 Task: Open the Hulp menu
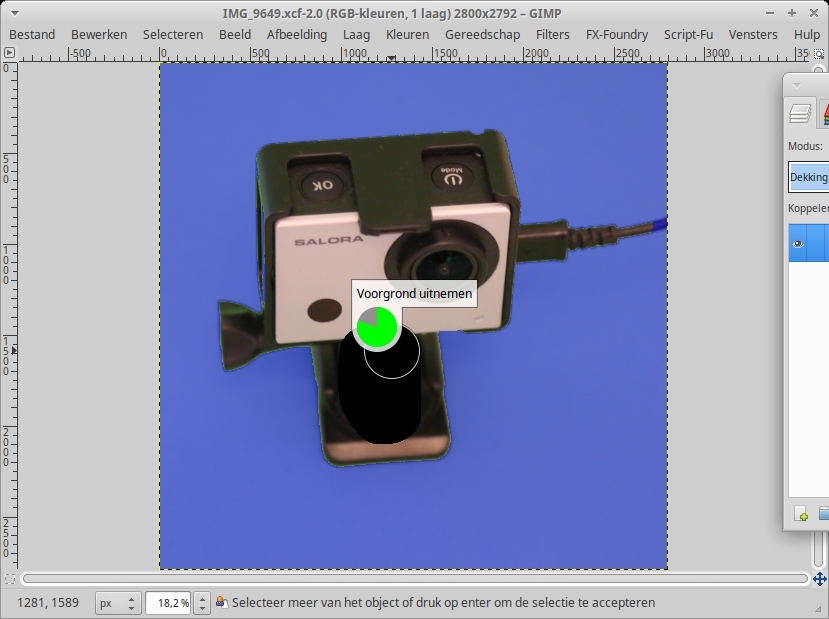point(807,34)
